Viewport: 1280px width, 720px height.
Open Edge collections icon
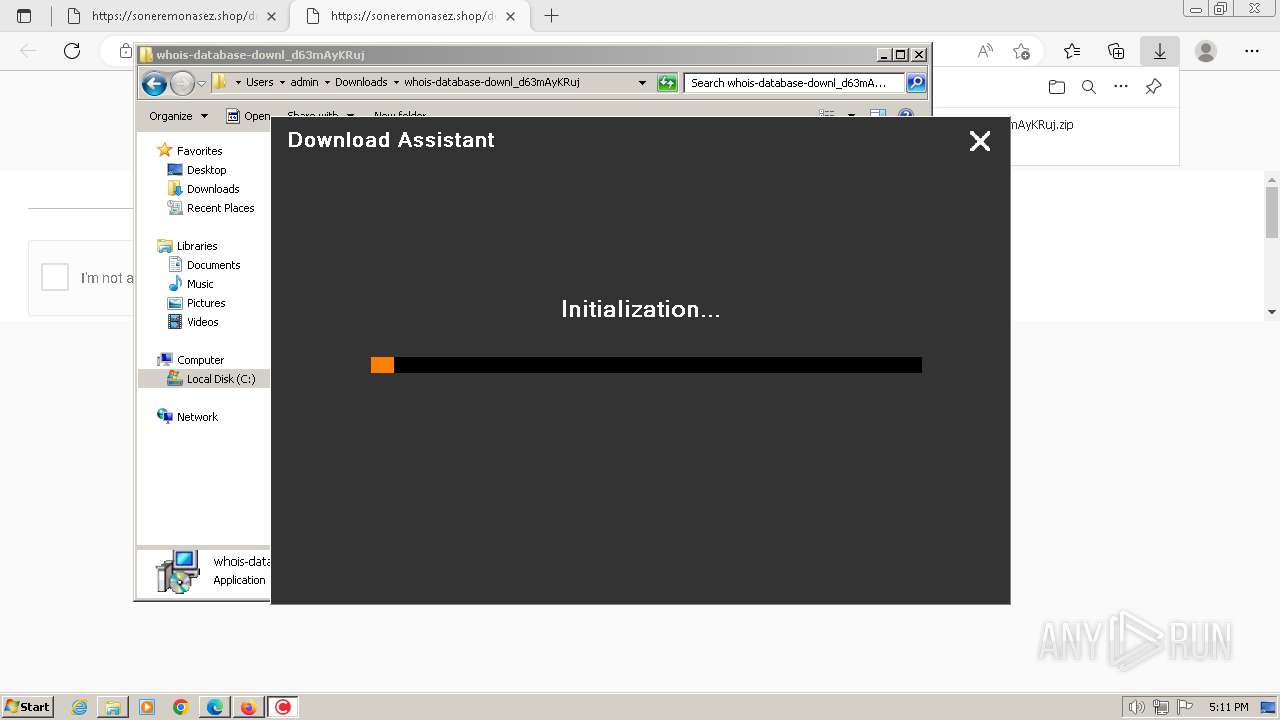[1116, 51]
